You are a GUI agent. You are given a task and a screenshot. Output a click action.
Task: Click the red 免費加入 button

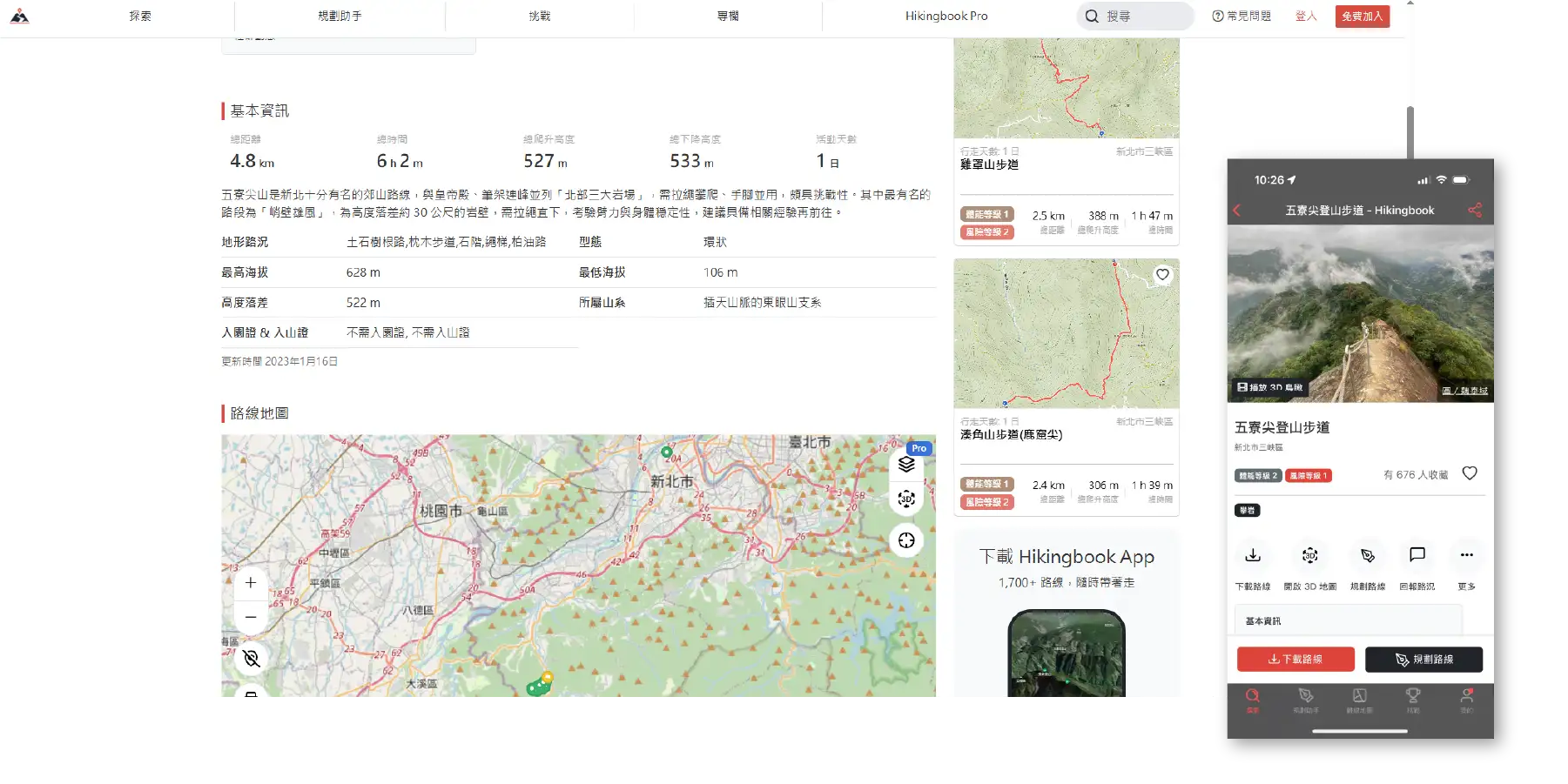(x=1363, y=16)
